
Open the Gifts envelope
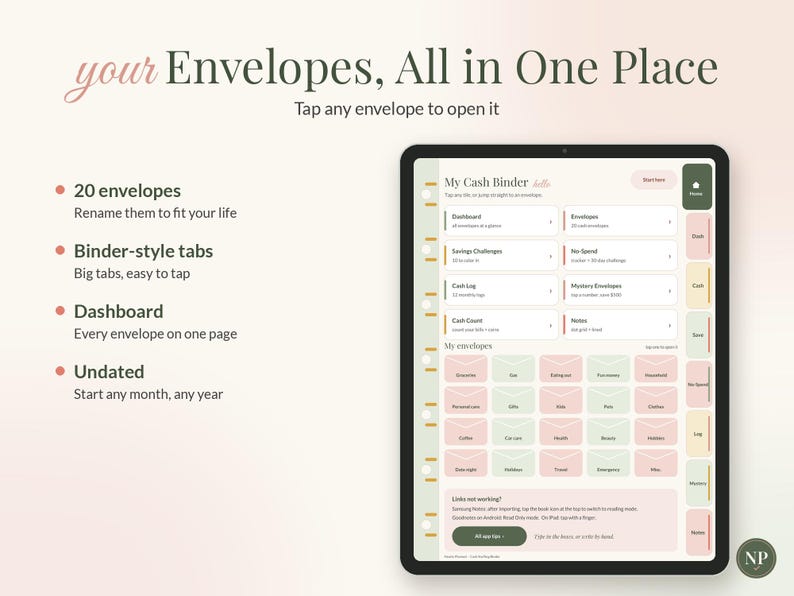pos(513,400)
